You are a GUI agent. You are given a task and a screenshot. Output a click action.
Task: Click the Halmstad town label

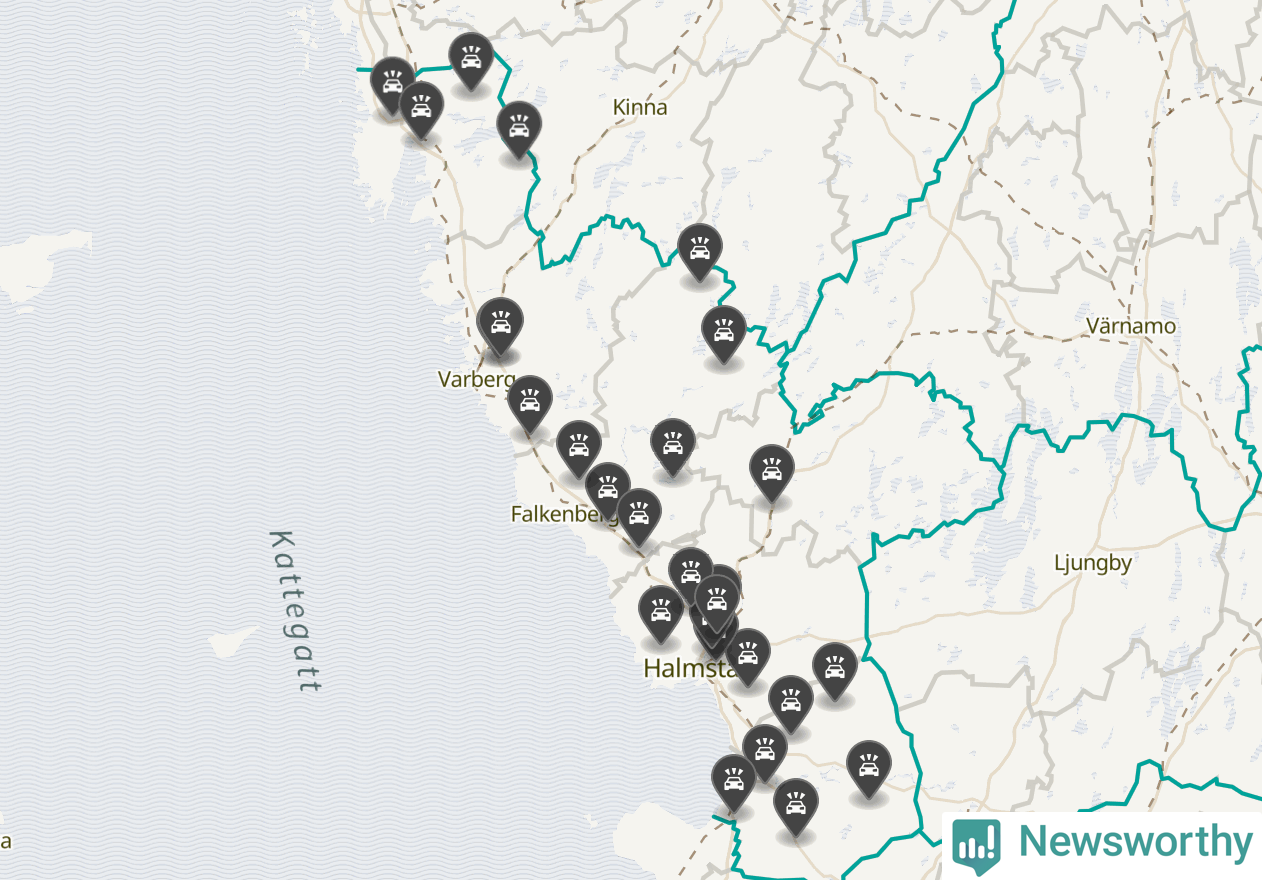tap(690, 668)
